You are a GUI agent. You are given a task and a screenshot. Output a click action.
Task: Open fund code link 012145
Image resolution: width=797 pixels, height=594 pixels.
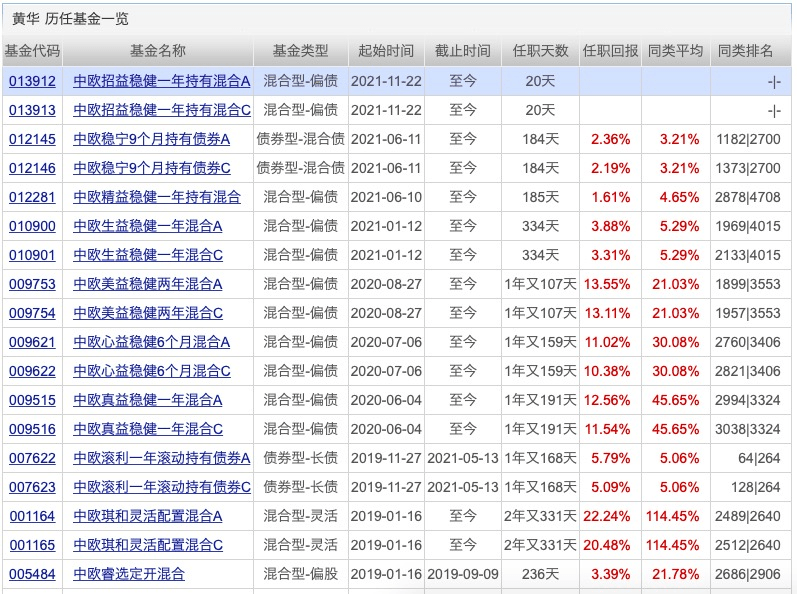(32, 139)
